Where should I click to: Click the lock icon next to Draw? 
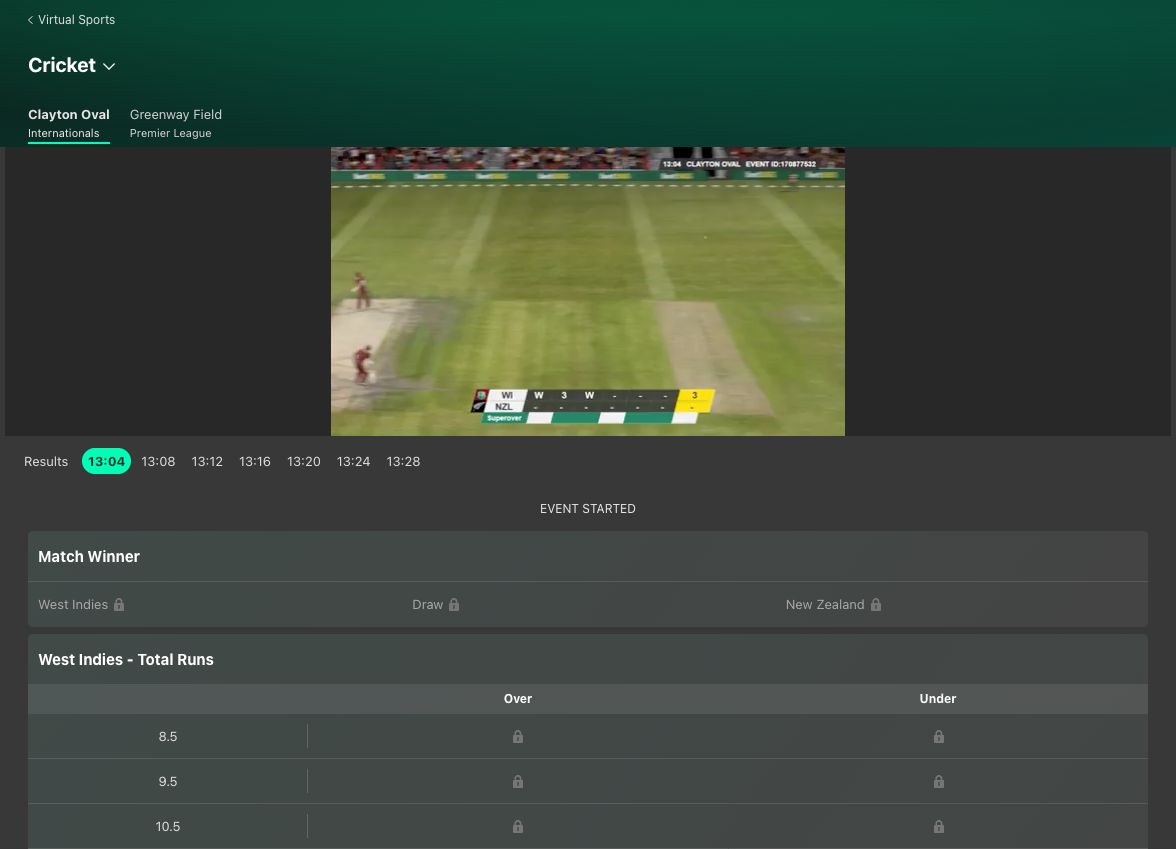(454, 604)
